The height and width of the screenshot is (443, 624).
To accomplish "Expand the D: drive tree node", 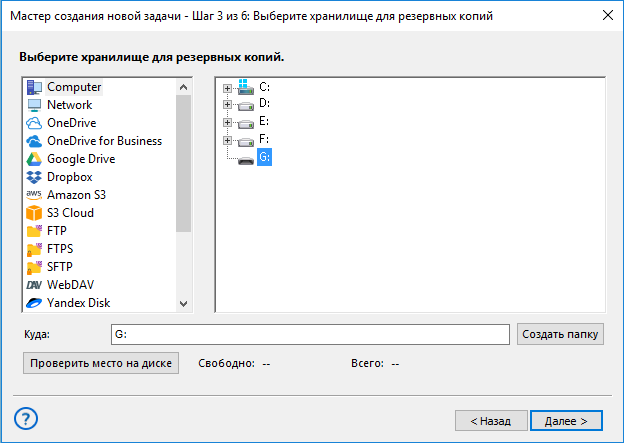I will point(228,105).
